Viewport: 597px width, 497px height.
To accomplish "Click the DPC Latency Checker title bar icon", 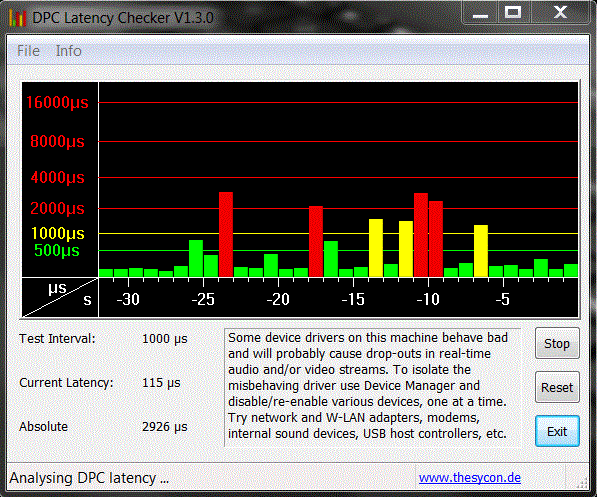I will (18, 18).
